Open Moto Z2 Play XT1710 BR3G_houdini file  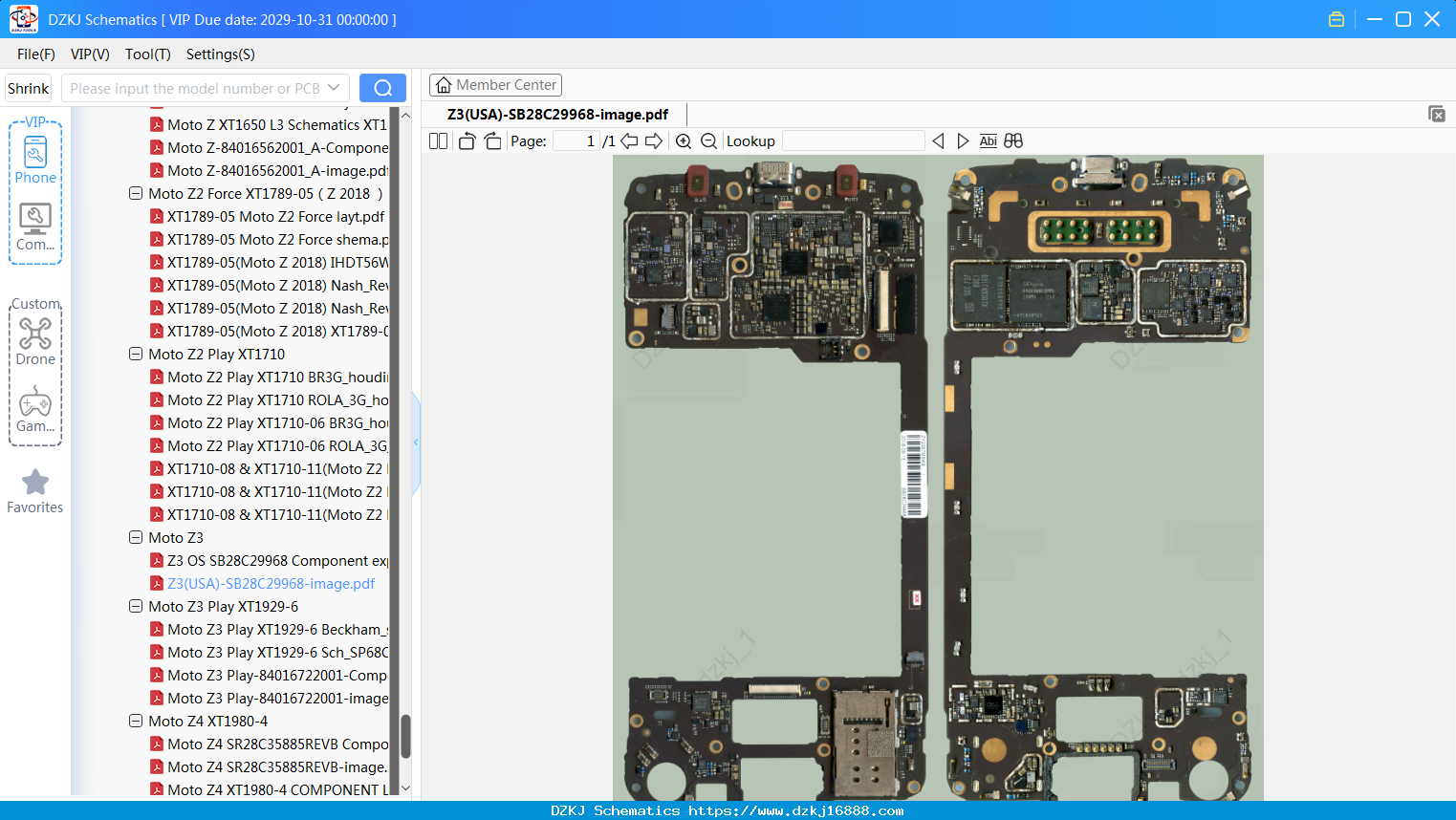tap(277, 378)
